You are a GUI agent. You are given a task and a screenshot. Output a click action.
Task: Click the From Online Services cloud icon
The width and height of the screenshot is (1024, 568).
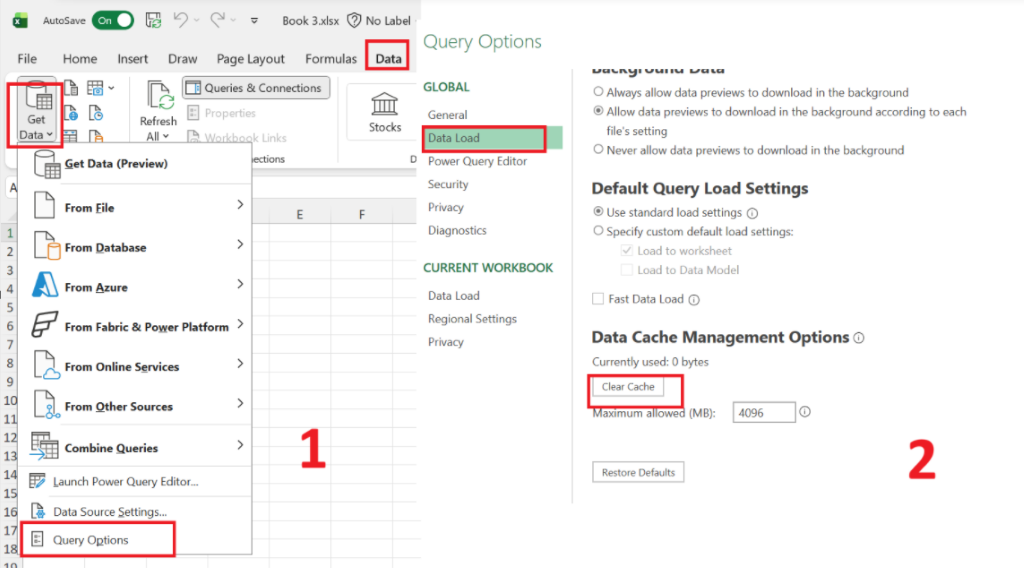click(46, 365)
